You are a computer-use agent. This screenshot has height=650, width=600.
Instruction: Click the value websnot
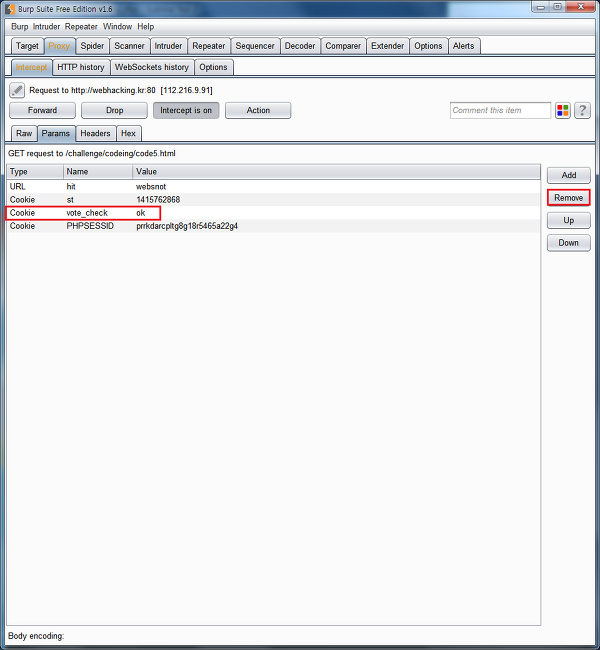click(151, 187)
